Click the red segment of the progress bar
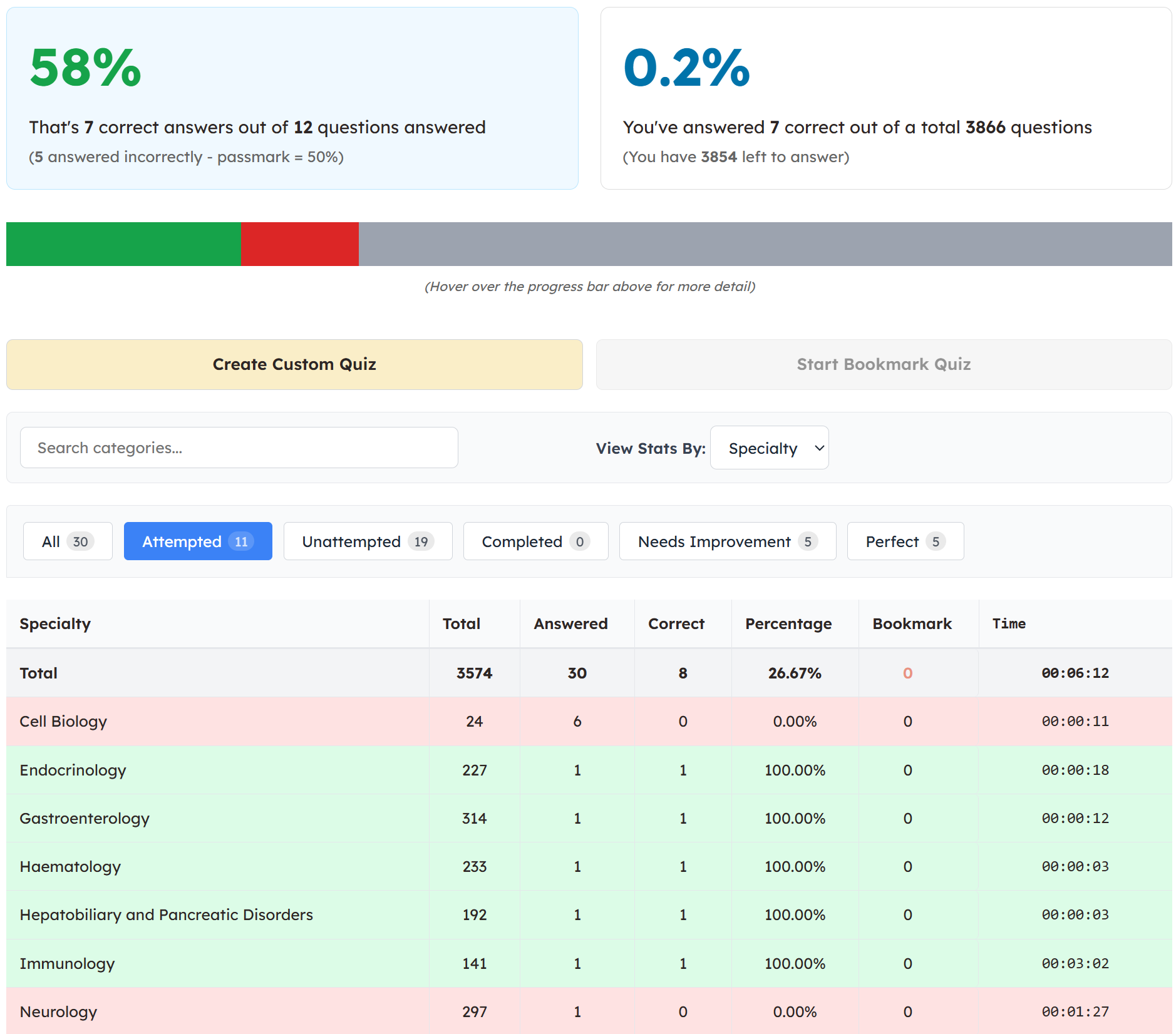Image resolution: width=1176 pixels, height=1034 pixels. 300,244
